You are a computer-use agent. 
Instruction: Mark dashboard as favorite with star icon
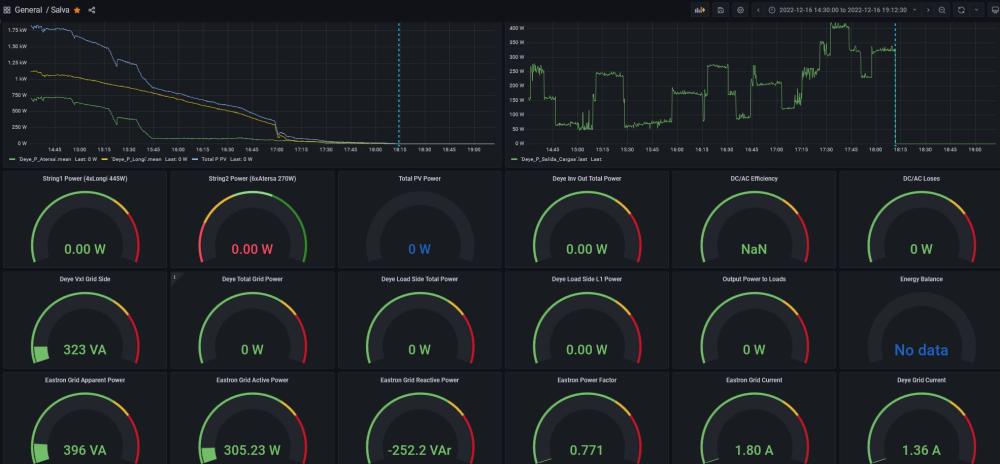click(x=77, y=10)
